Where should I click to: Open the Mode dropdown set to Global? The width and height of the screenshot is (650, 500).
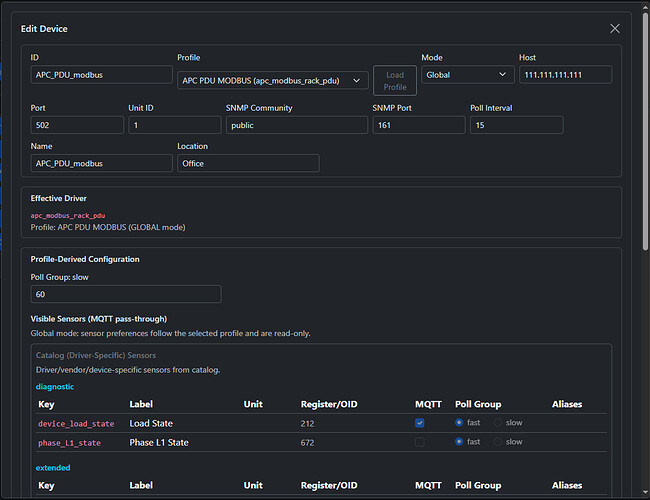[468, 75]
